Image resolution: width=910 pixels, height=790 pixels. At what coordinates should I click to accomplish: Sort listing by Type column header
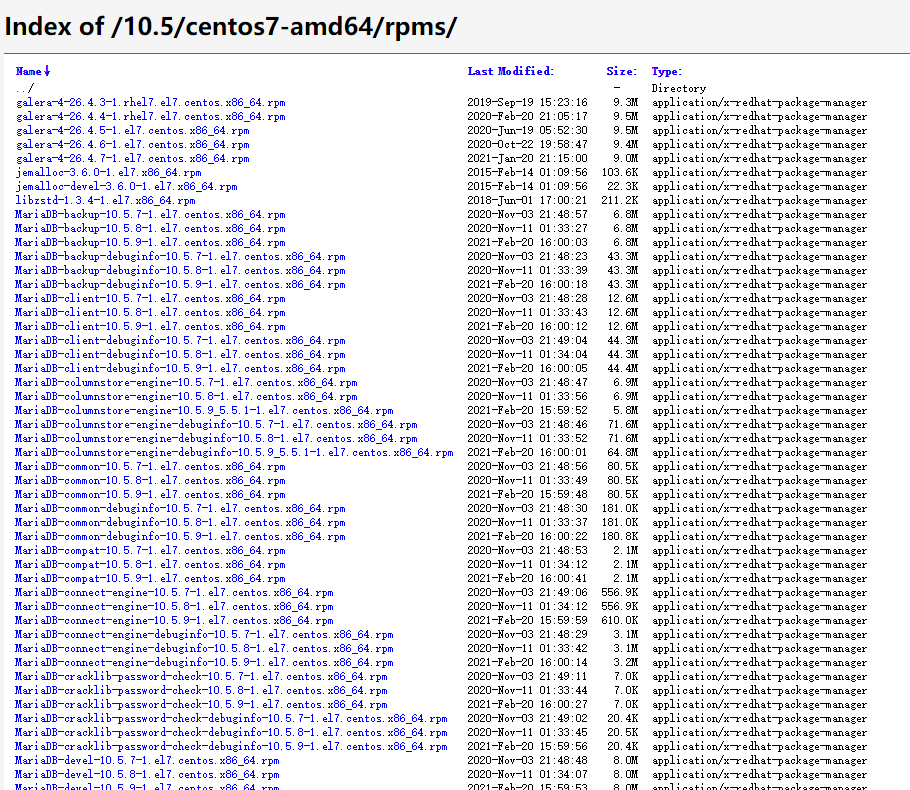pyautogui.click(x=666, y=71)
